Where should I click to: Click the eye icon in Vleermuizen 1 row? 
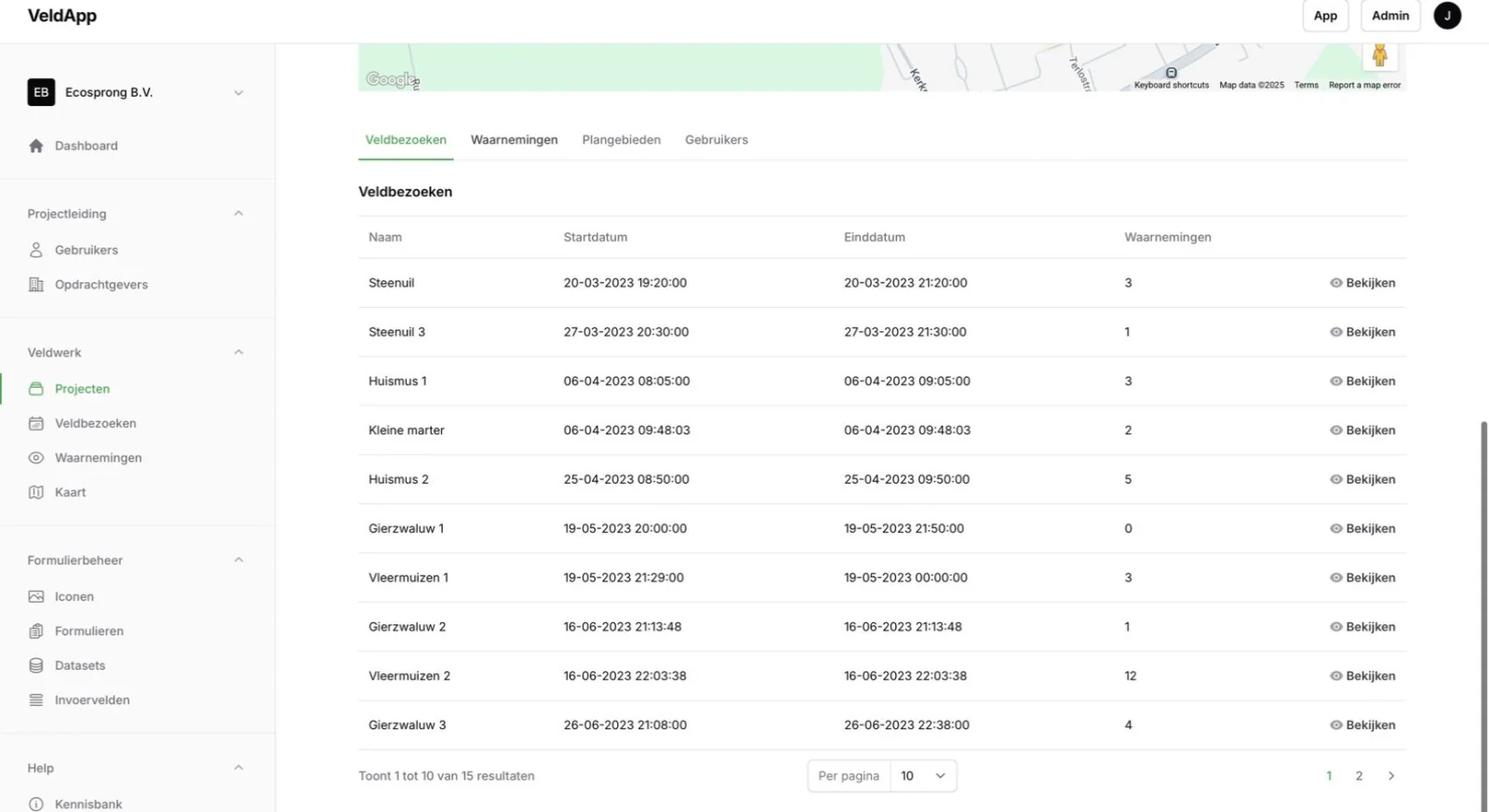1335,578
